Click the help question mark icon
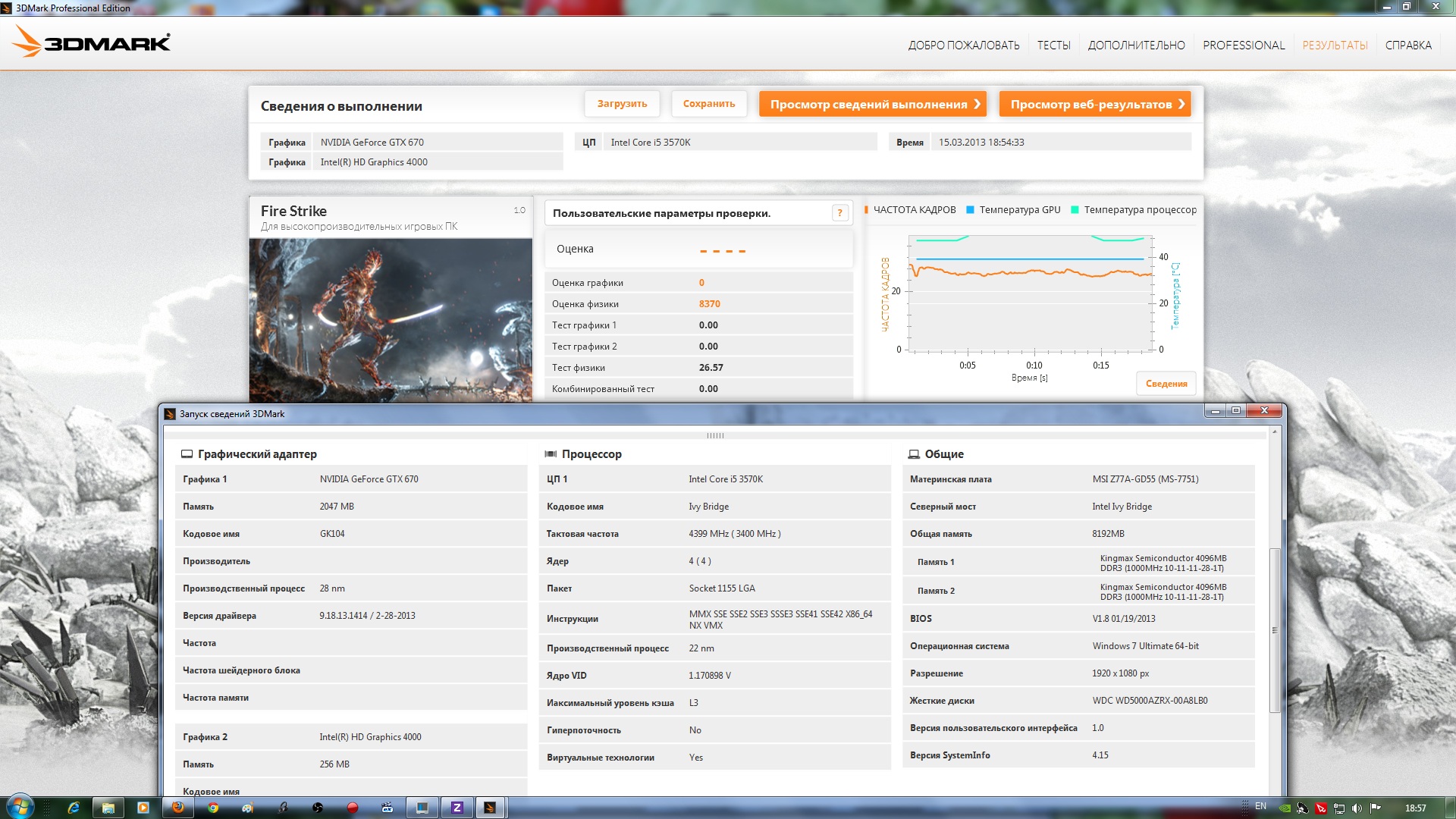 (839, 213)
